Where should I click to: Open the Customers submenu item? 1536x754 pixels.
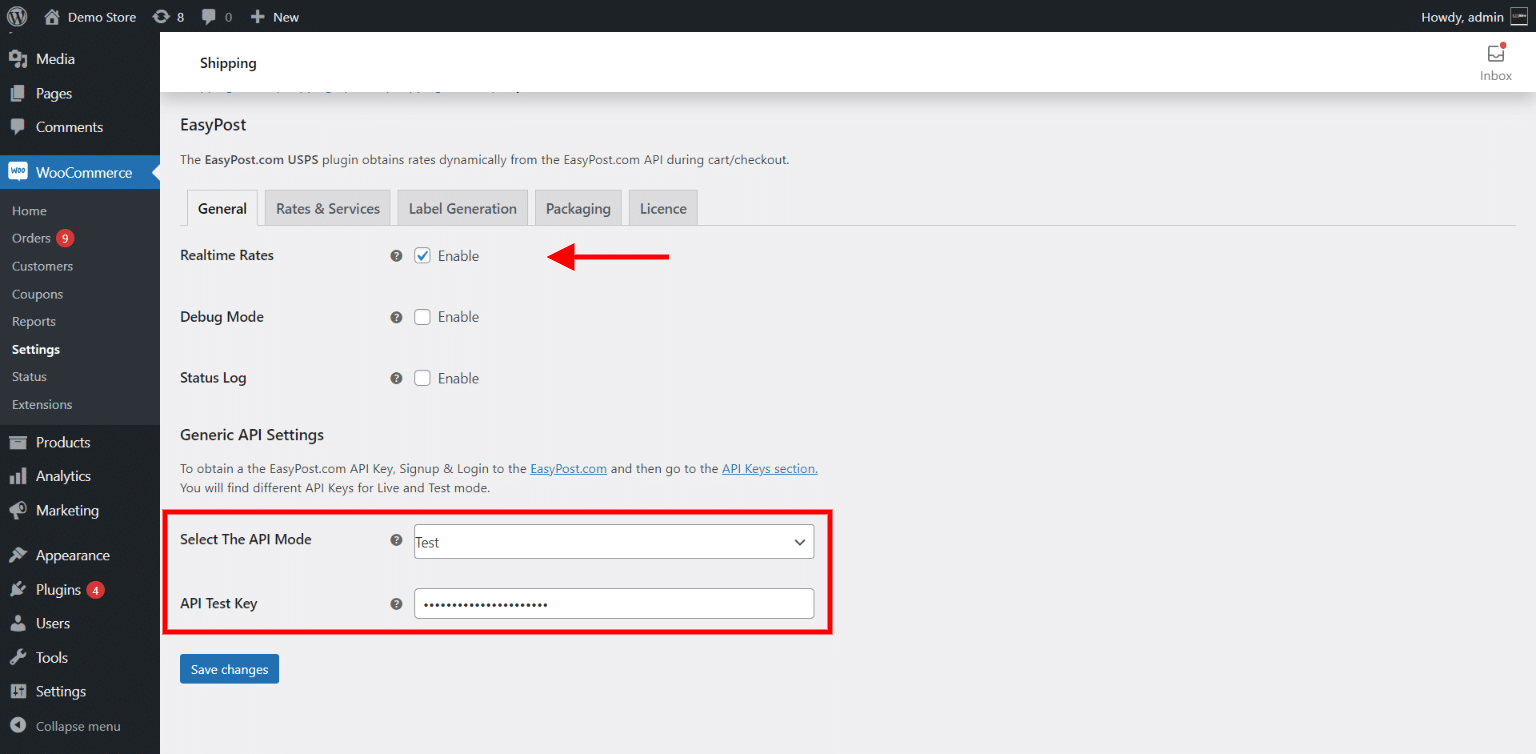(42, 266)
